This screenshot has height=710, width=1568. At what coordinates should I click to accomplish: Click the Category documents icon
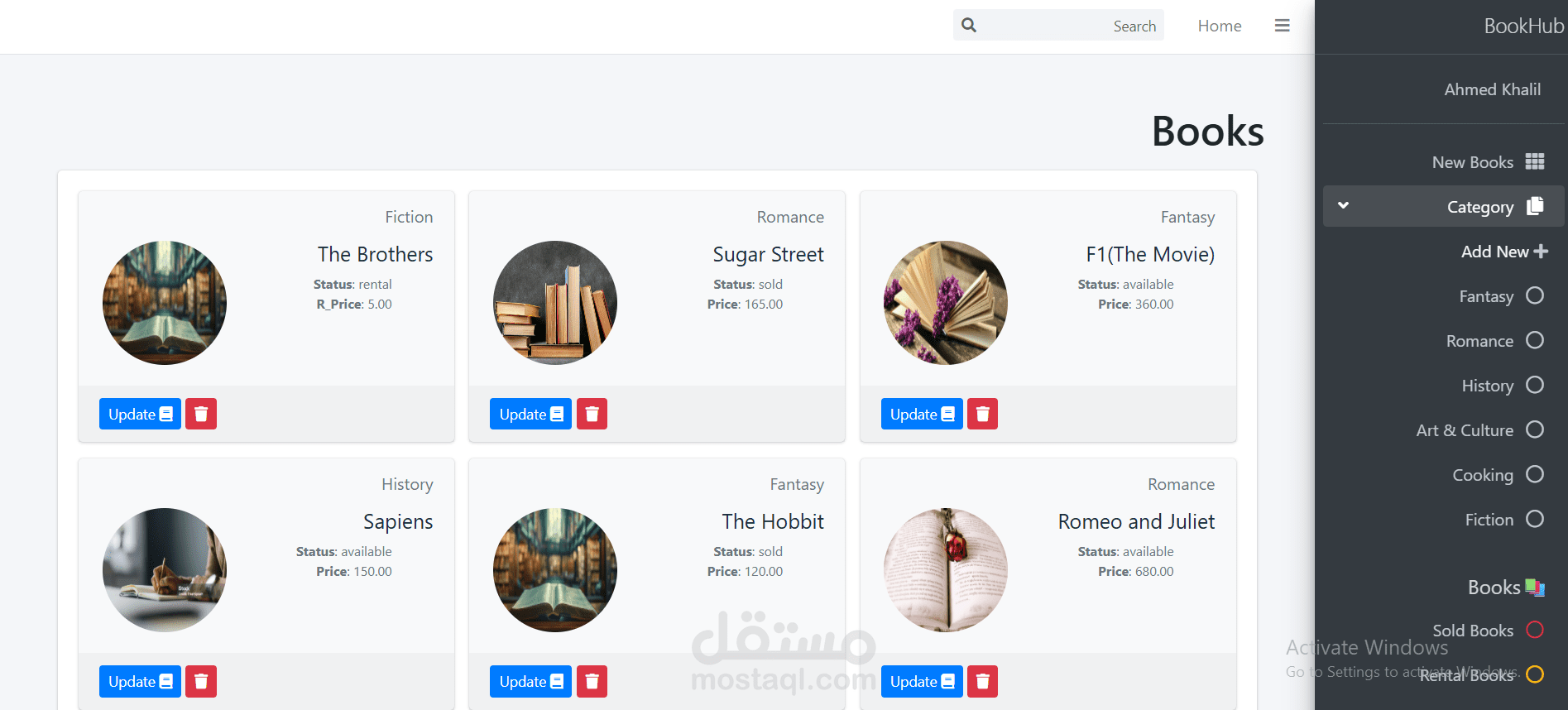coord(1535,206)
